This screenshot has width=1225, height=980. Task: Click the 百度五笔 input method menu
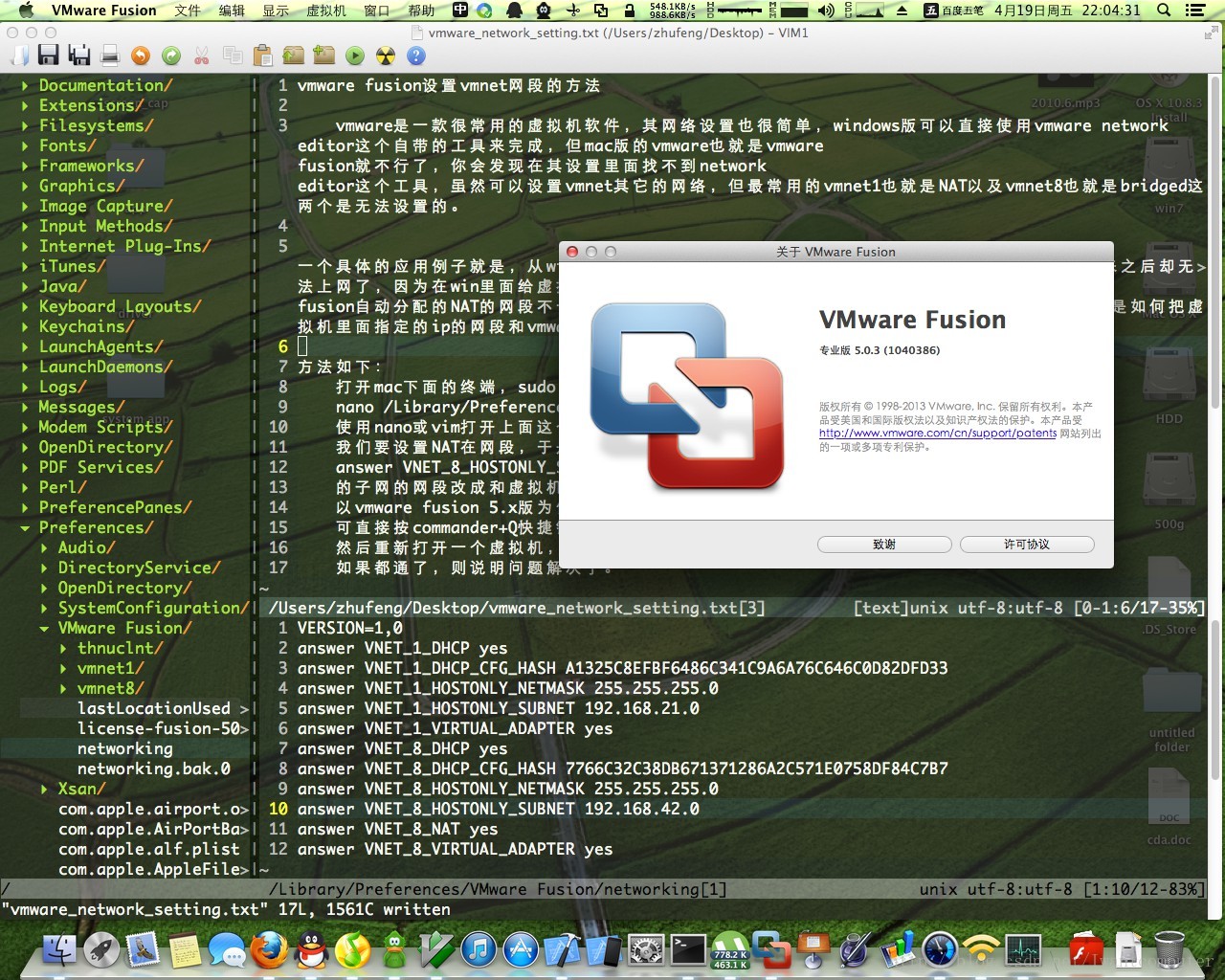pyautogui.click(x=952, y=11)
